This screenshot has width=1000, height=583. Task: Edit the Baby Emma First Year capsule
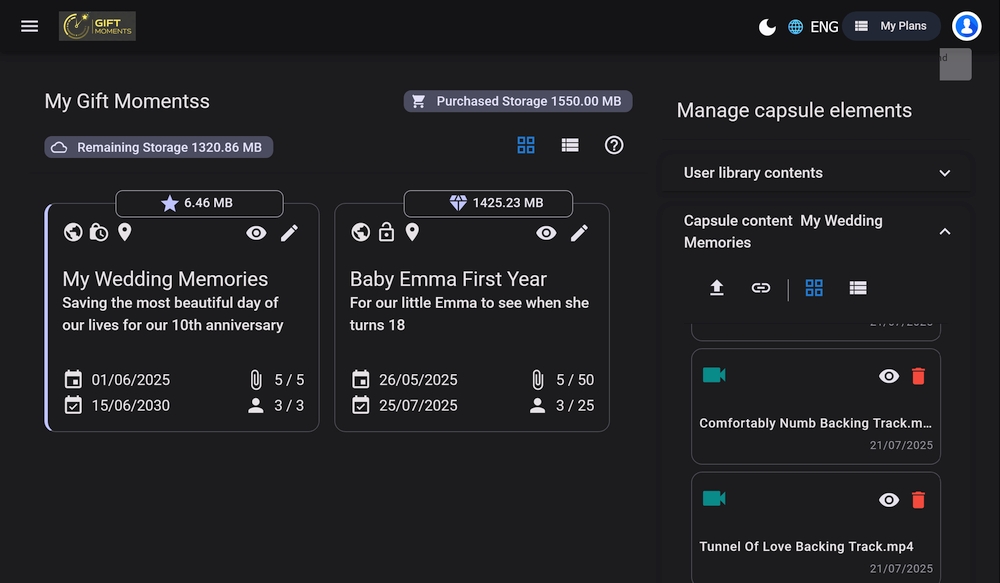(579, 233)
